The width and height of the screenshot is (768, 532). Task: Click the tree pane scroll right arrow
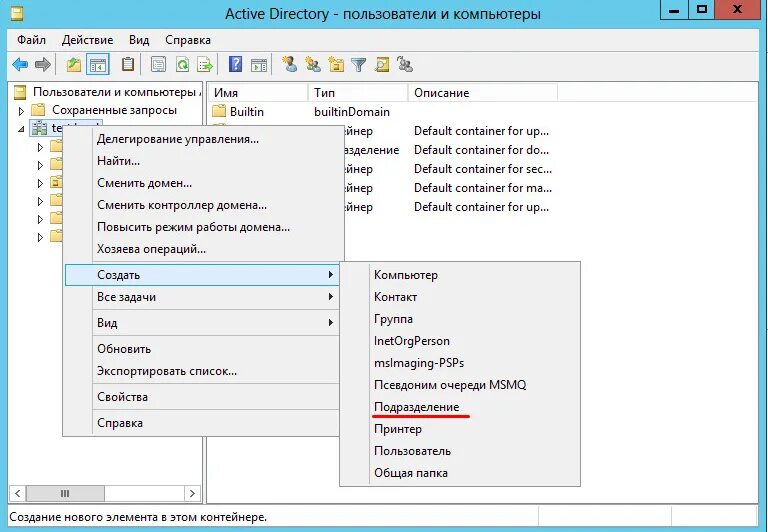pos(192,493)
